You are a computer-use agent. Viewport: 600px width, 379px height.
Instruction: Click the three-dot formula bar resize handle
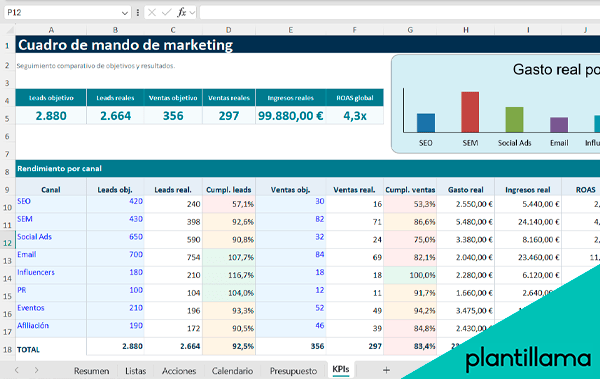coord(137,13)
